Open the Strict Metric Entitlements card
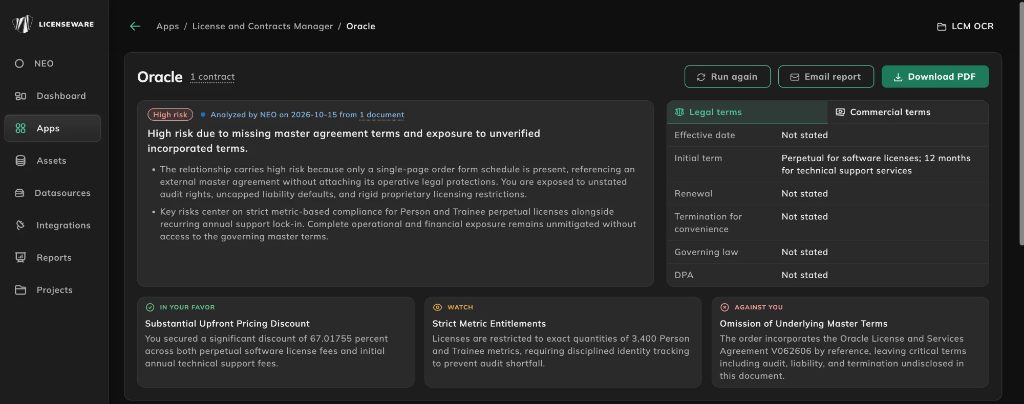Viewport: 1024px width, 404px height. coord(563,343)
